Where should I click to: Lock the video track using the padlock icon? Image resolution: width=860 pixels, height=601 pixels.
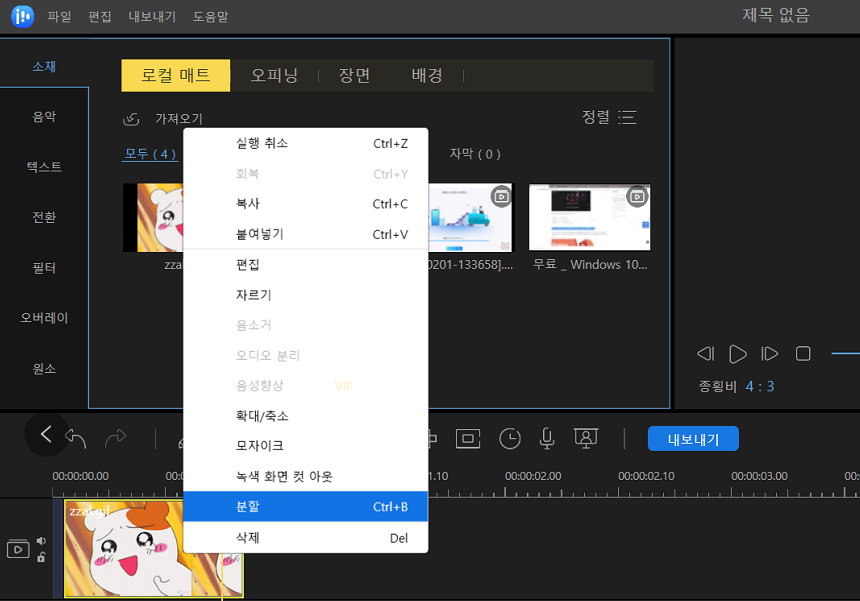click(x=41, y=557)
